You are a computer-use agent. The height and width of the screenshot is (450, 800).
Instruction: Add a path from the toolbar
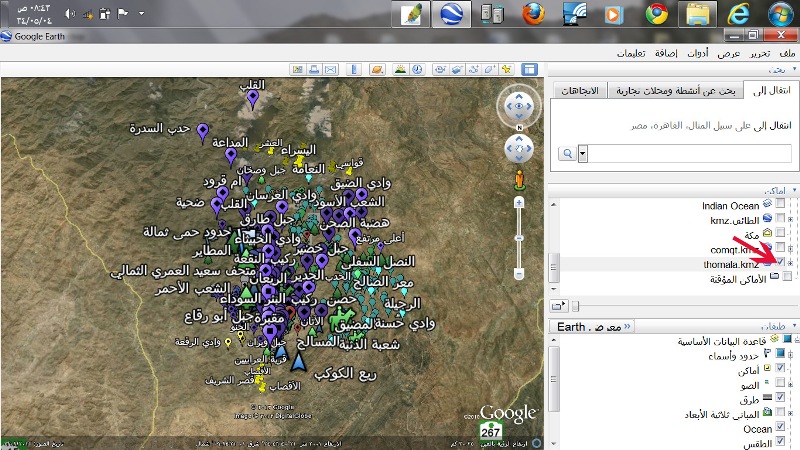(473, 69)
